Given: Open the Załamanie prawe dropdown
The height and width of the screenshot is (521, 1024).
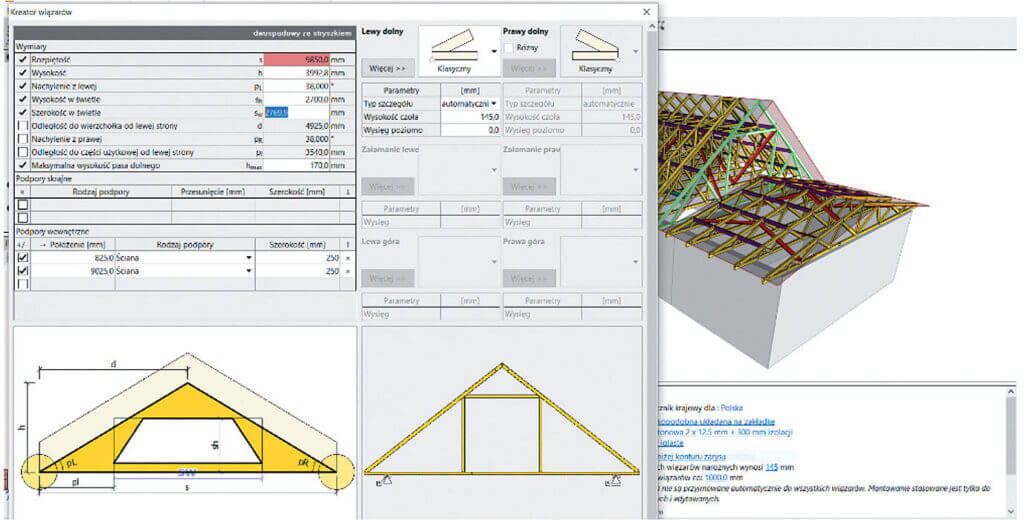Looking at the screenshot, I should (x=635, y=170).
